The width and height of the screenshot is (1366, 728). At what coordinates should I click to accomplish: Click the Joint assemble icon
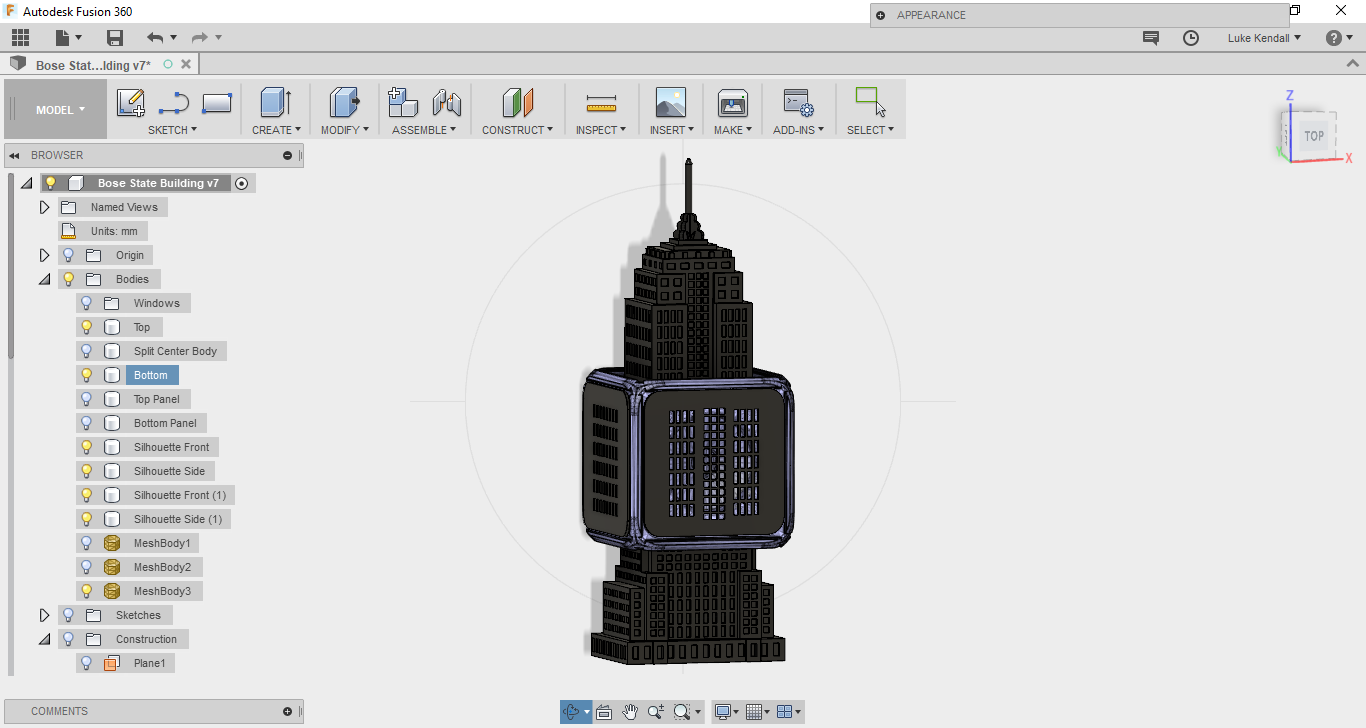pyautogui.click(x=446, y=103)
